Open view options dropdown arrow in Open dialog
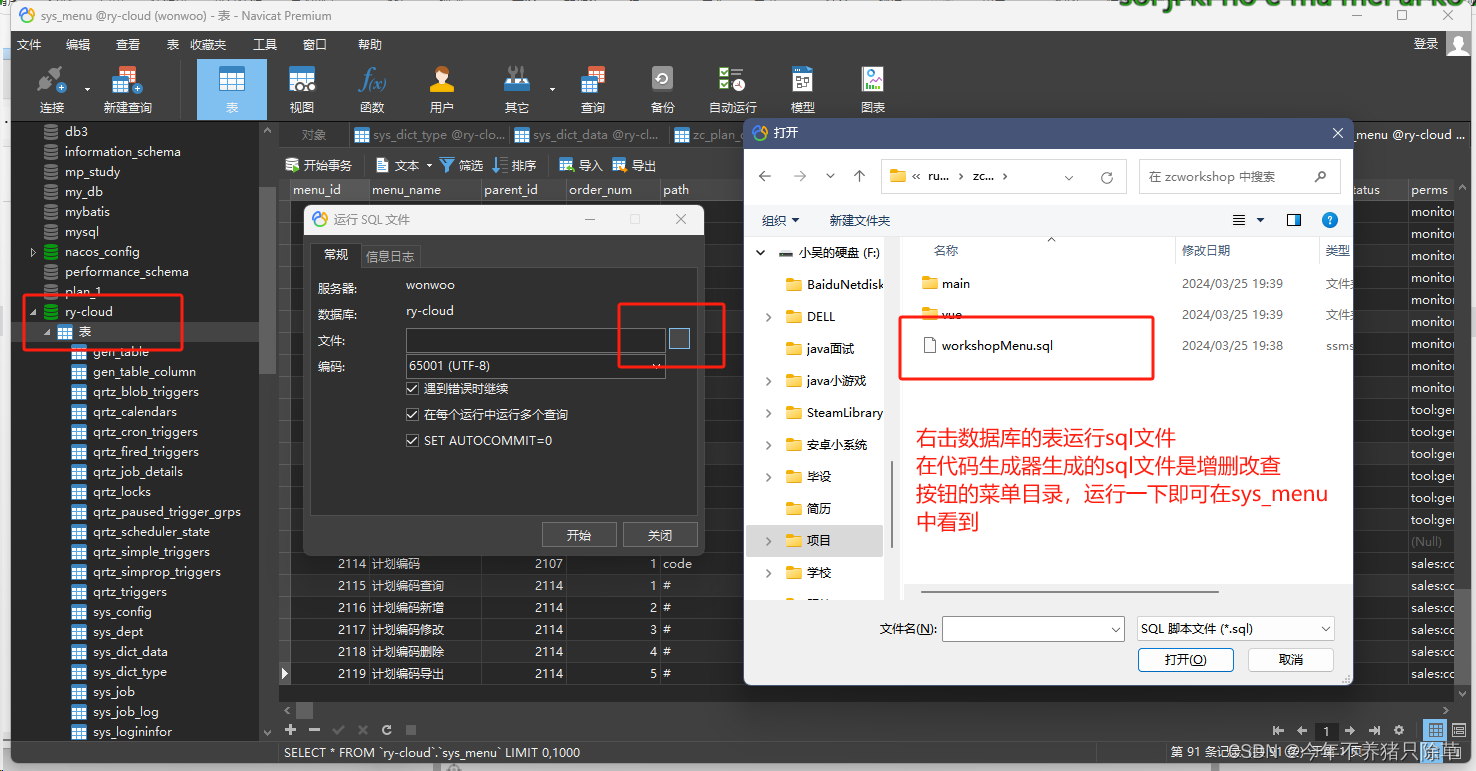Viewport: 1476px width, 771px height. (1260, 220)
